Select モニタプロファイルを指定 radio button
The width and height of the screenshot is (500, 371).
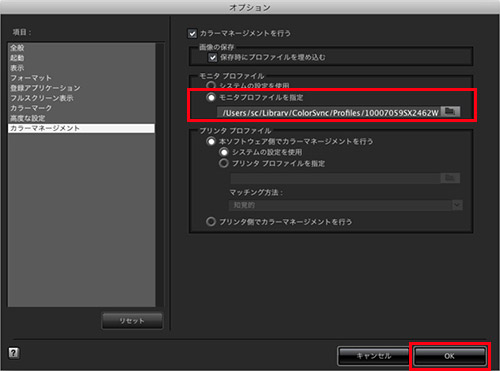211,97
